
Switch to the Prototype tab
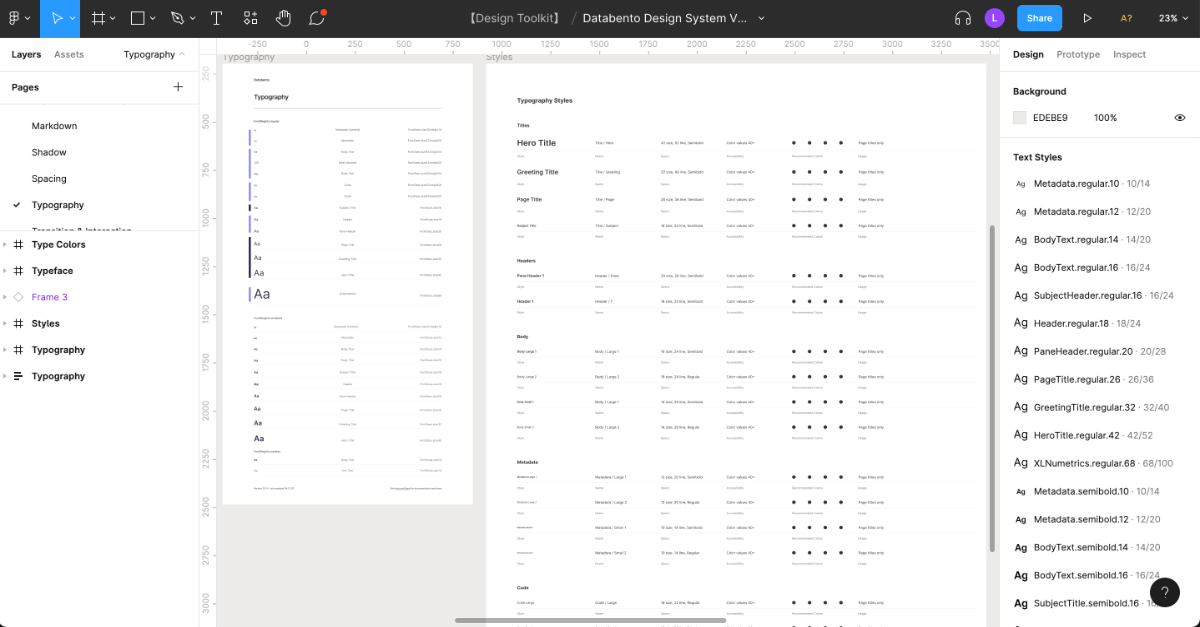point(1078,55)
